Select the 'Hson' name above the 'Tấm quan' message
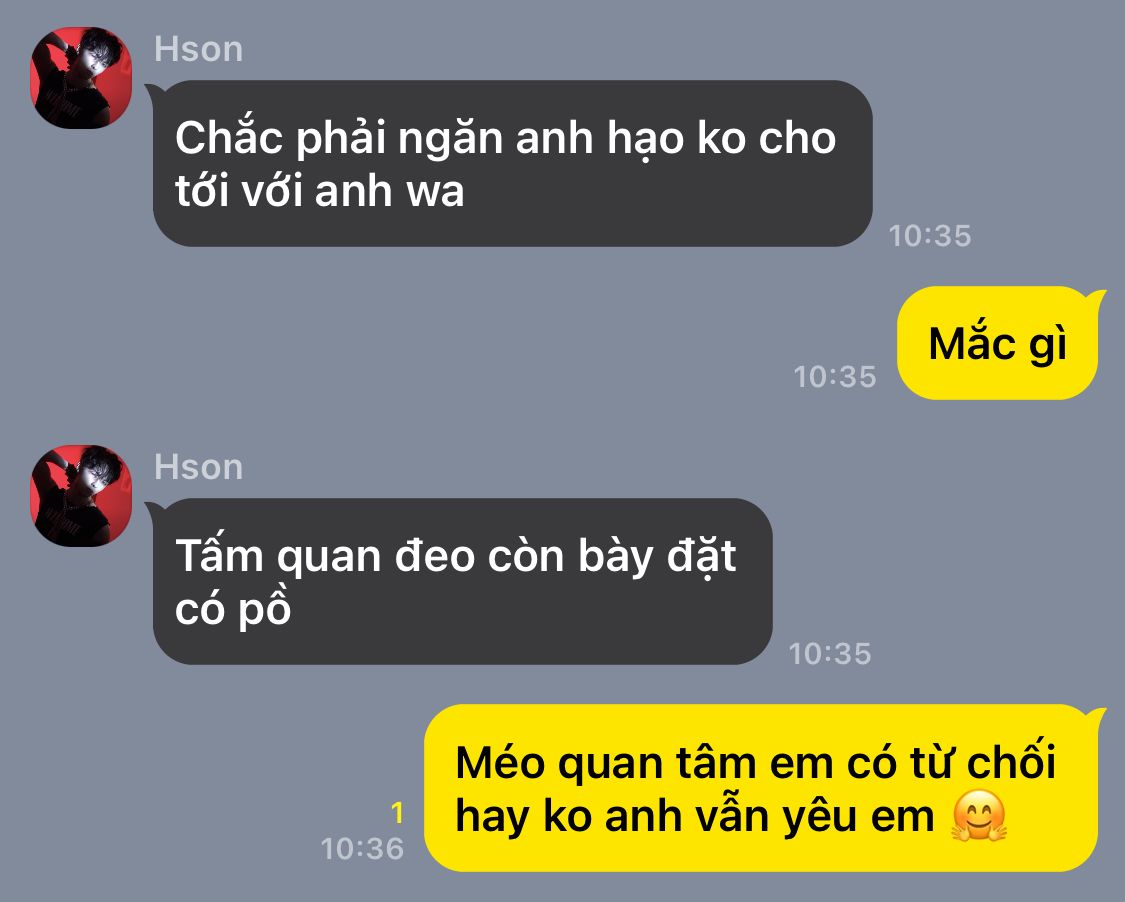This screenshot has height=902, width=1125. (199, 467)
